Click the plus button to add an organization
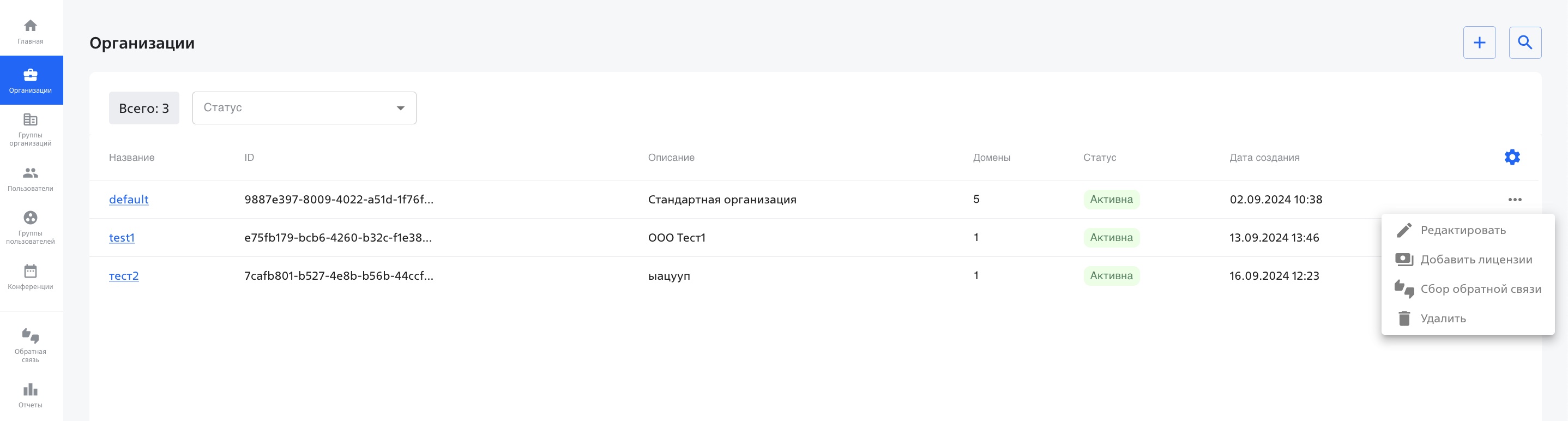The image size is (1568, 421). point(1479,43)
